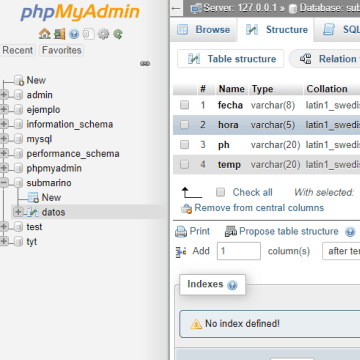360x360 pixels.
Task: Open the Recent tables tab
Action: pos(18,50)
